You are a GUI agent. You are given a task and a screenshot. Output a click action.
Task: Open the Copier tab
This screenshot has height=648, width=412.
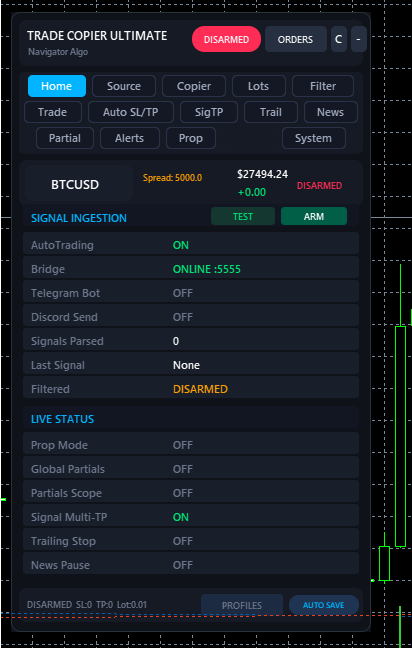(x=194, y=86)
